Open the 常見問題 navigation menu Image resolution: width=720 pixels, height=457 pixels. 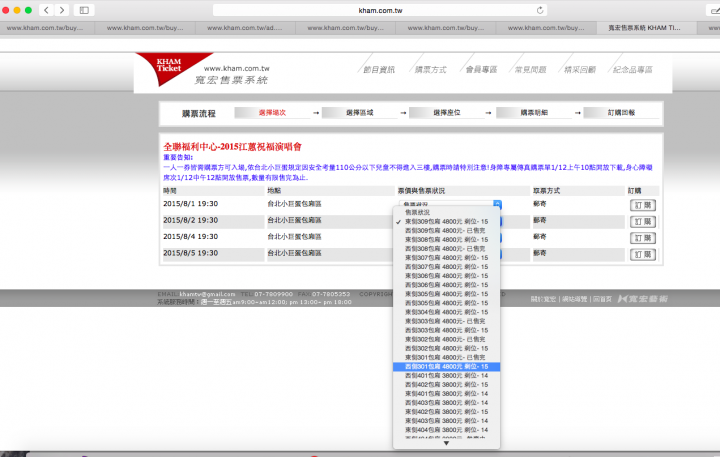530,70
